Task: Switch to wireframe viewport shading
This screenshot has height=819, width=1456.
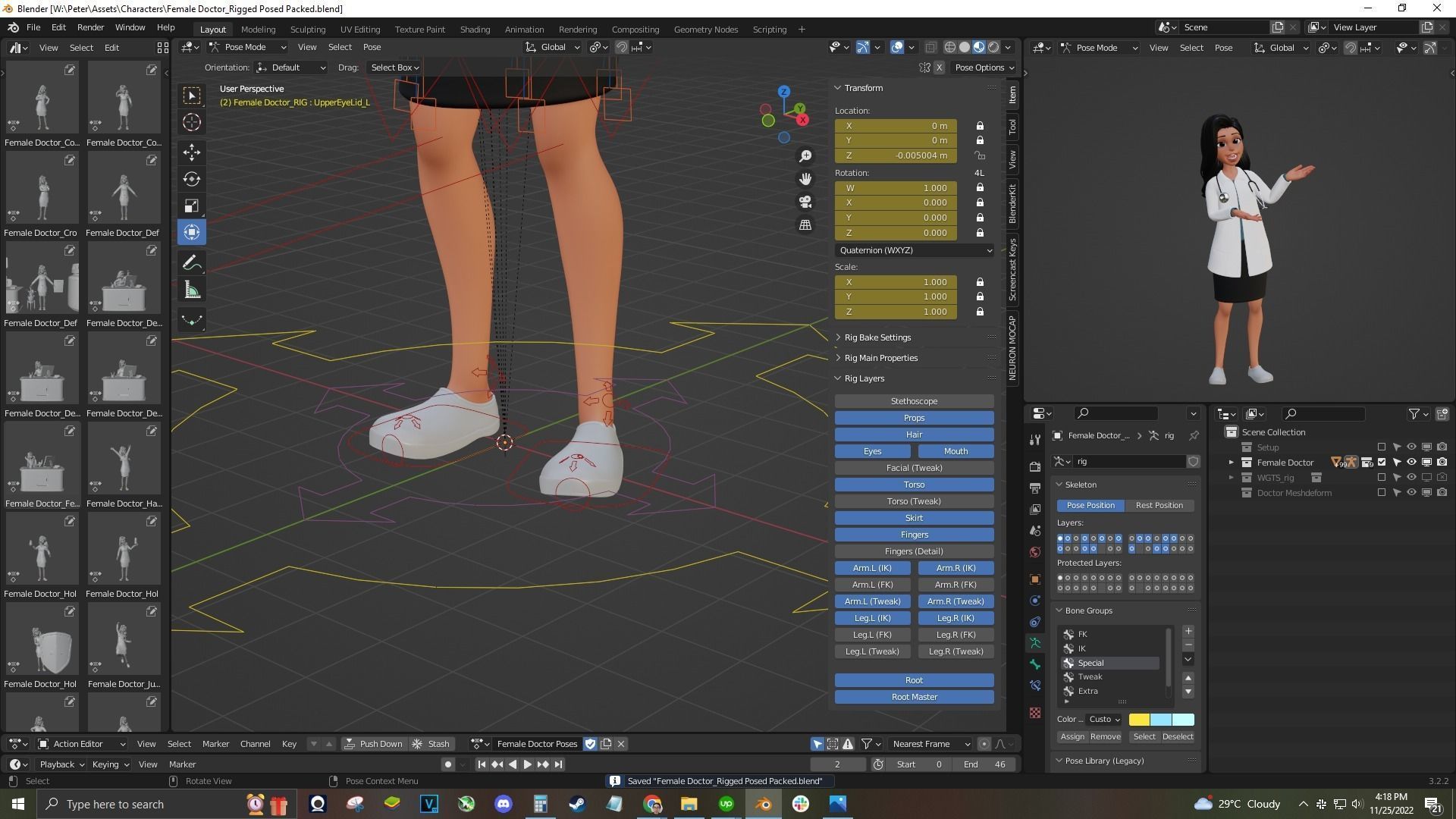Action: click(x=949, y=47)
